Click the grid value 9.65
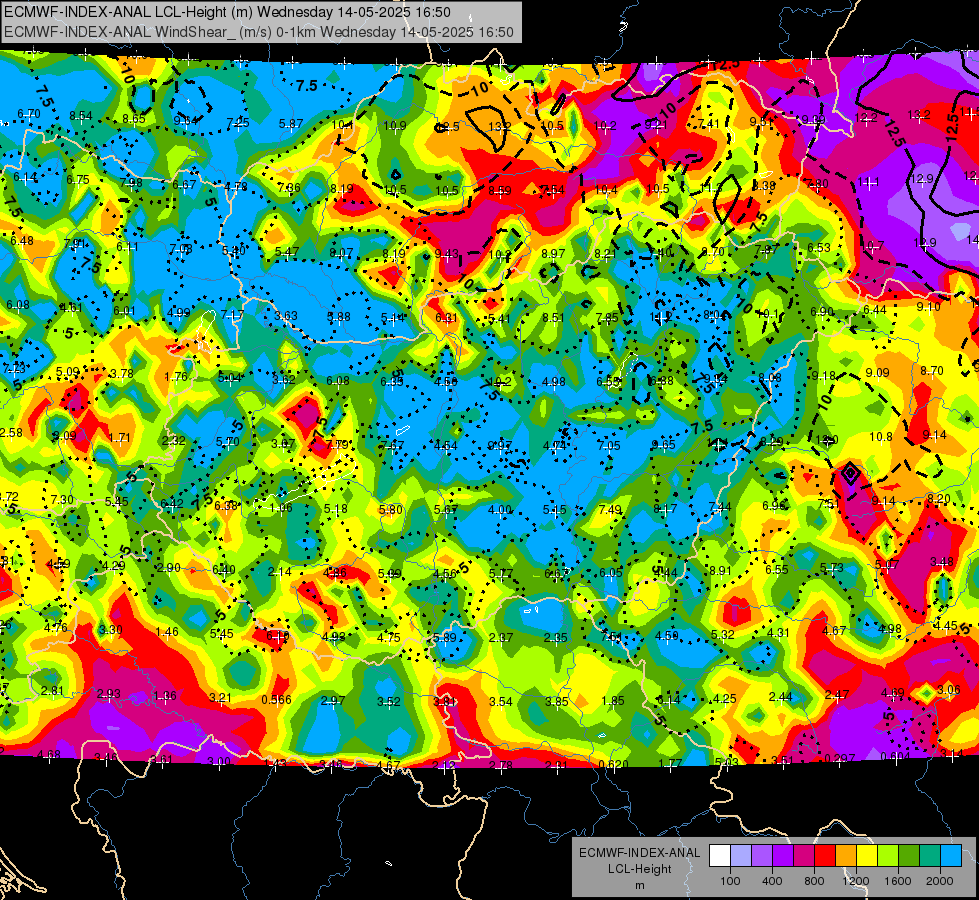 click(x=663, y=444)
